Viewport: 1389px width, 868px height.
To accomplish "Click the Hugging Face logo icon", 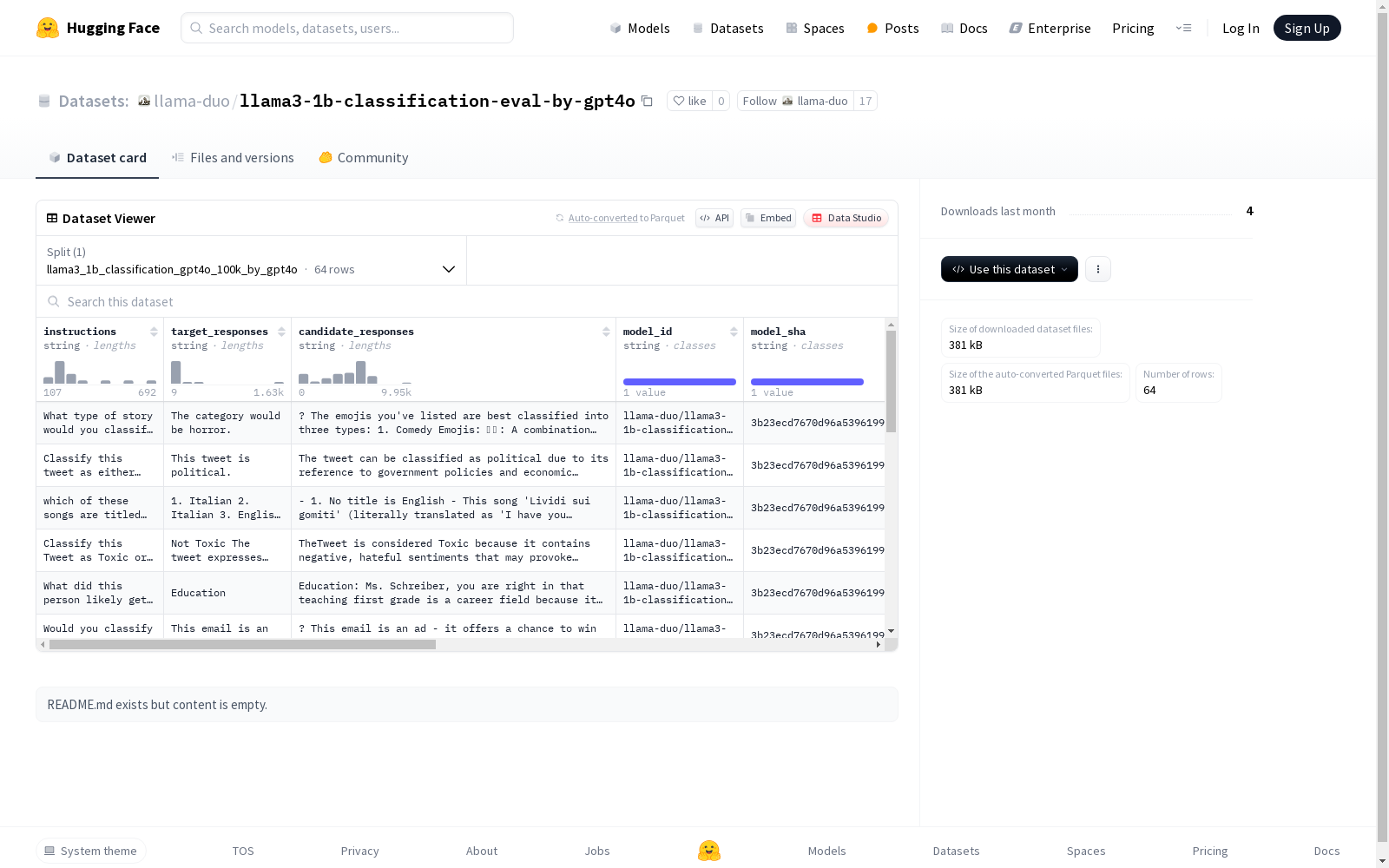I will [48, 28].
